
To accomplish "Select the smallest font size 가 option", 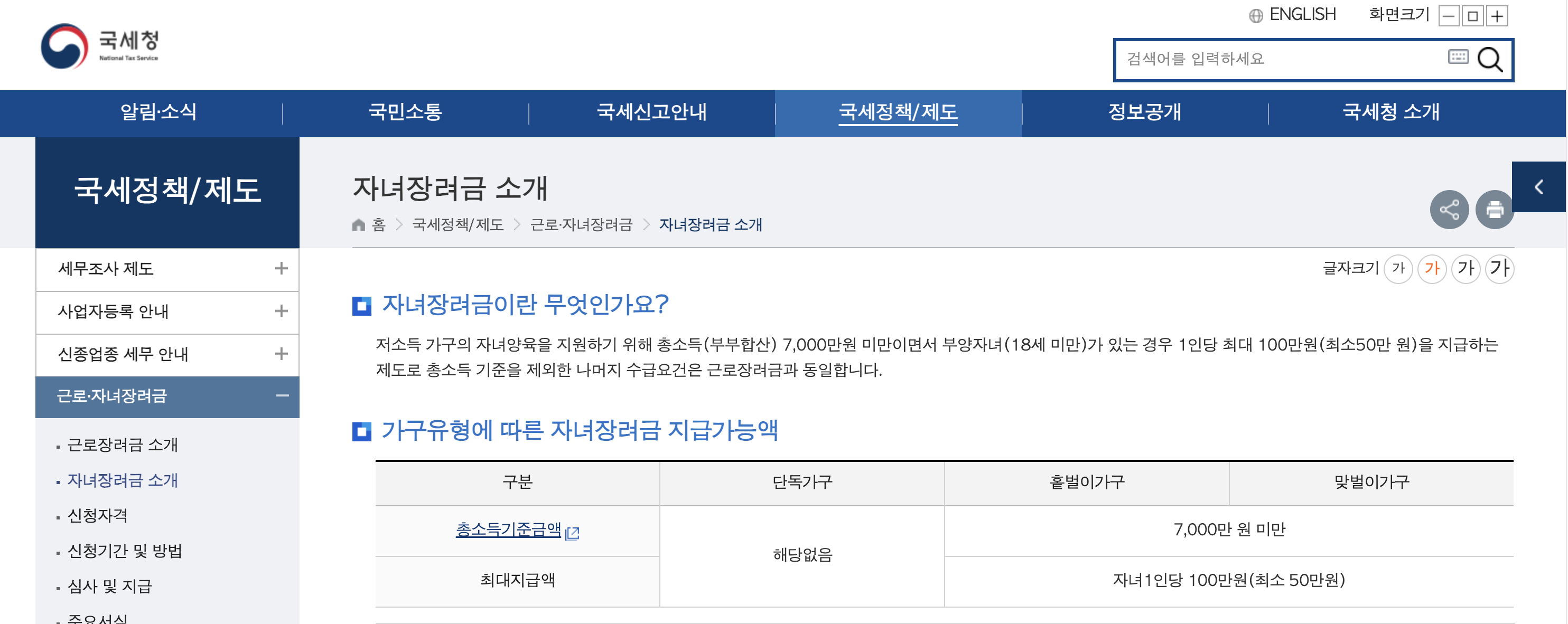I will click(x=1398, y=268).
